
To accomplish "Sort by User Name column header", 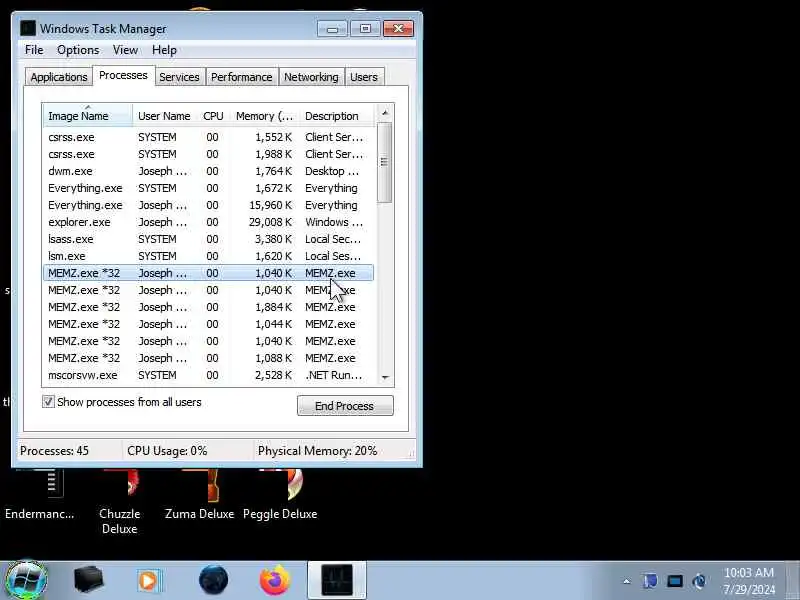I will 164,116.
